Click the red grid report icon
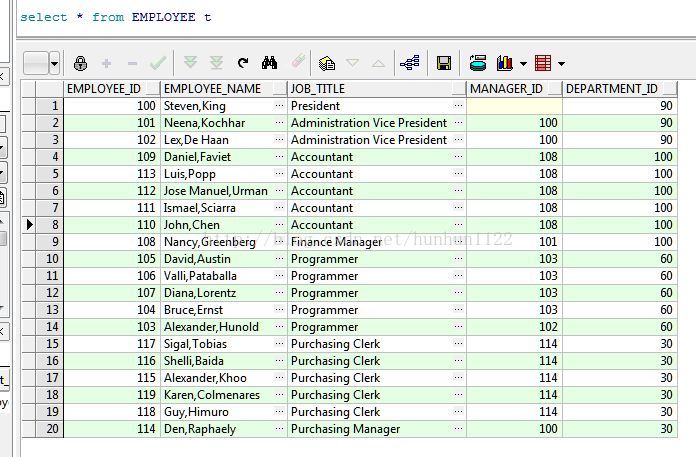 [543, 63]
